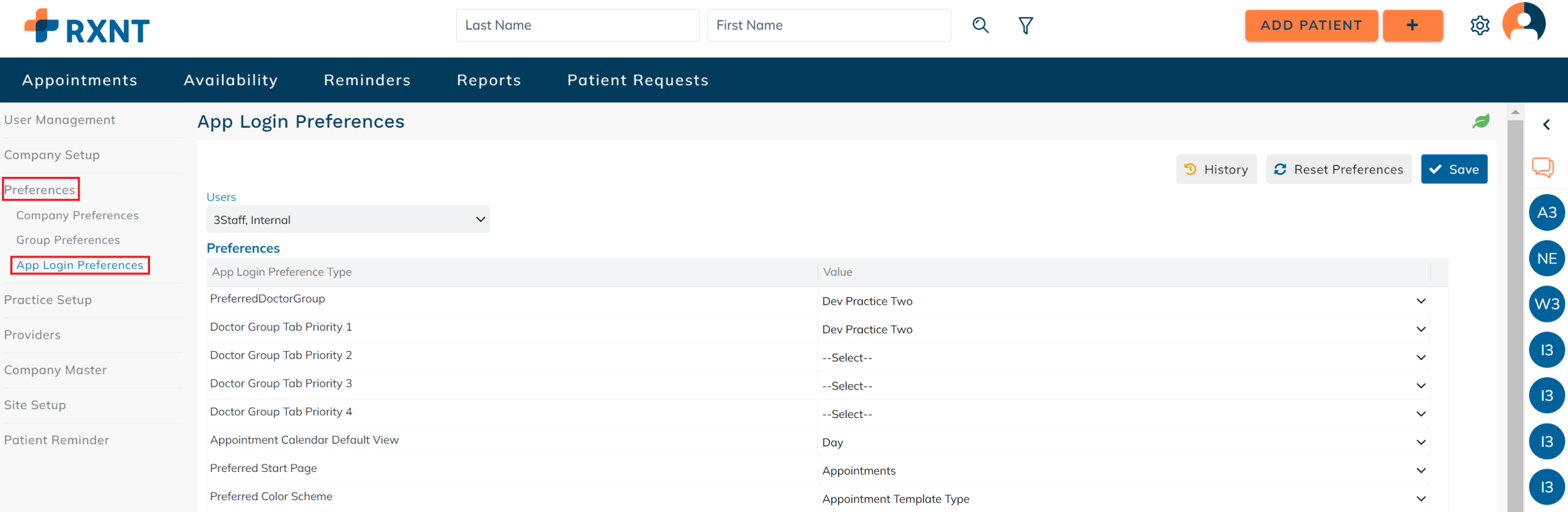1568x512 pixels.
Task: Click the vertical page scrollbar track
Action: [1515, 315]
